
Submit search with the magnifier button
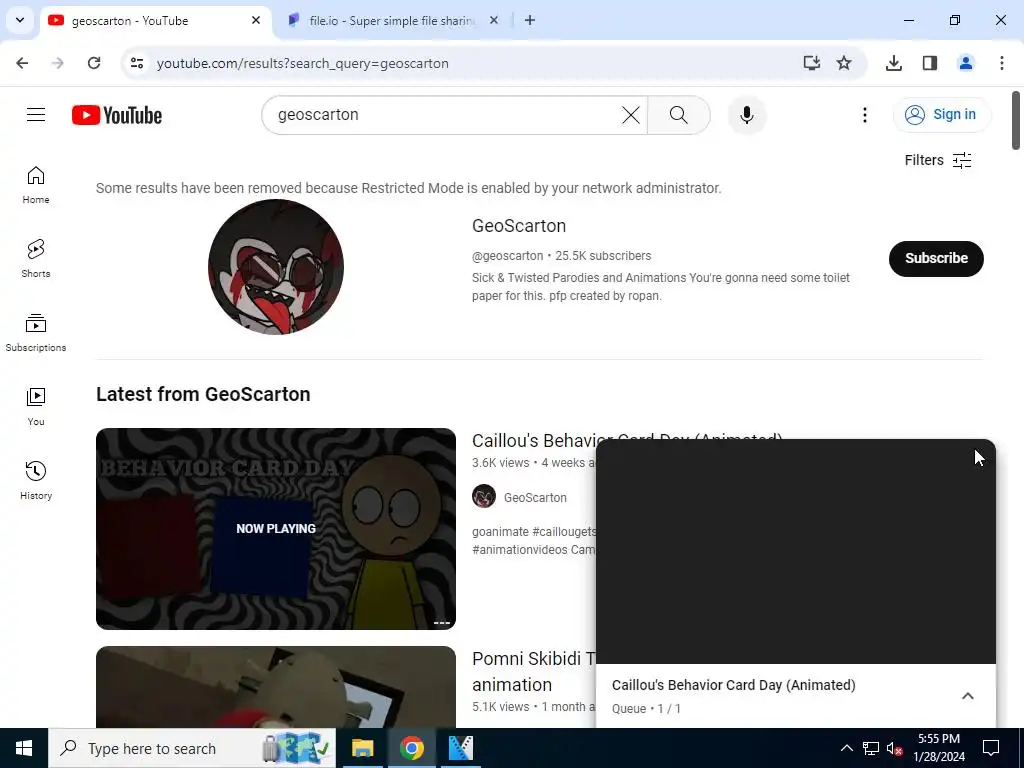point(679,115)
